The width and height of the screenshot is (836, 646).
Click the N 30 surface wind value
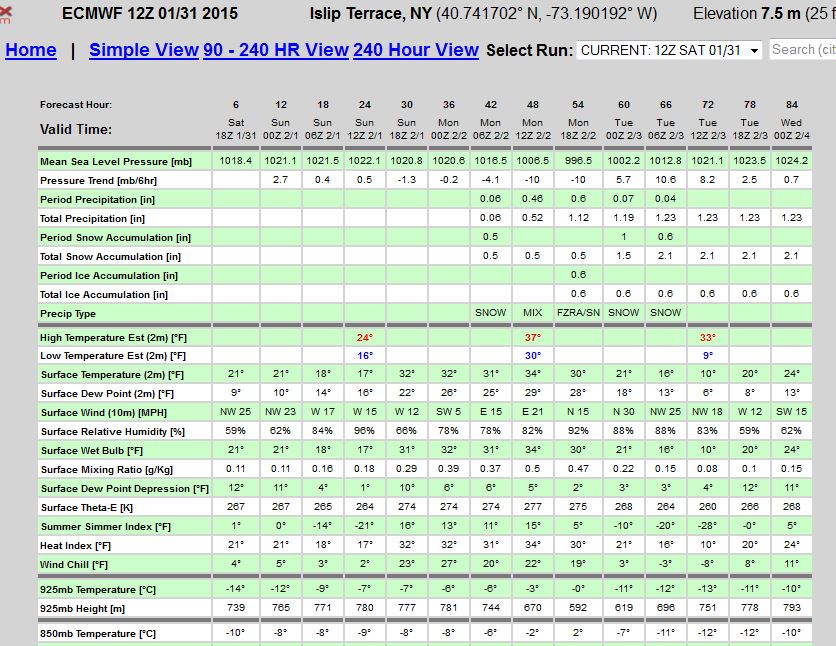point(624,412)
